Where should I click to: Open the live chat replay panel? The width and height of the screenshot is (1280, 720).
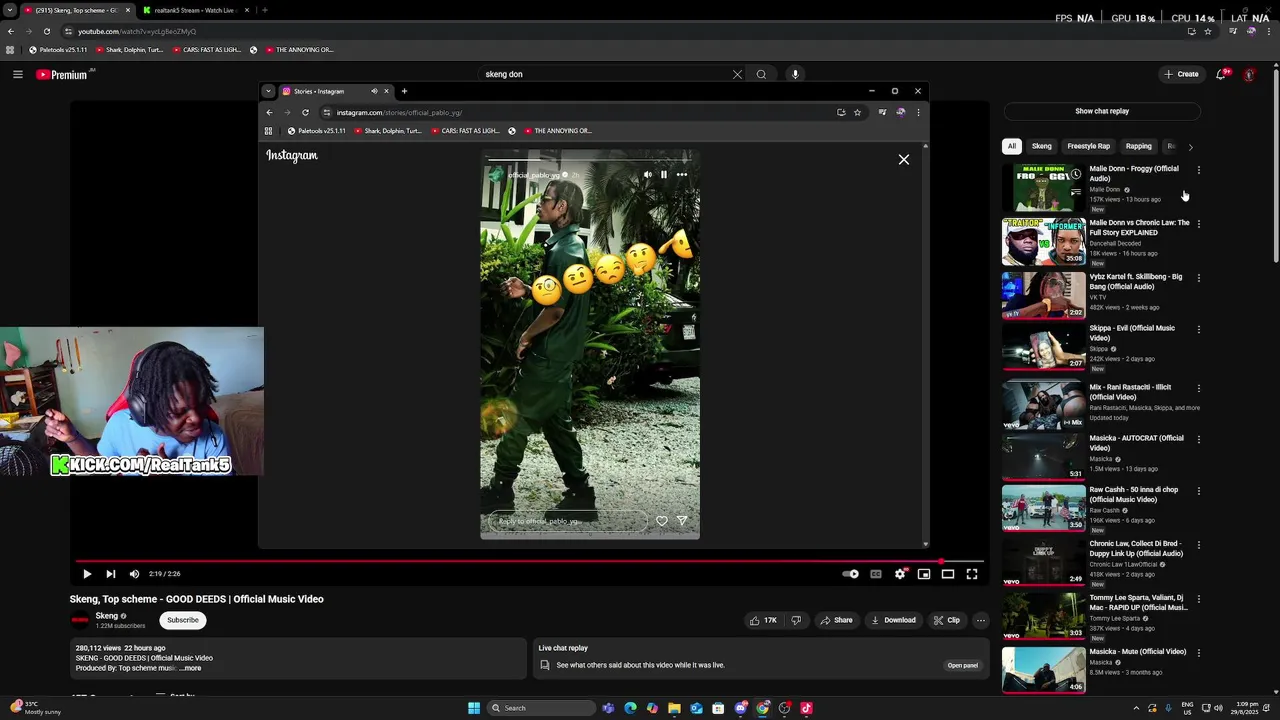[x=963, y=665]
